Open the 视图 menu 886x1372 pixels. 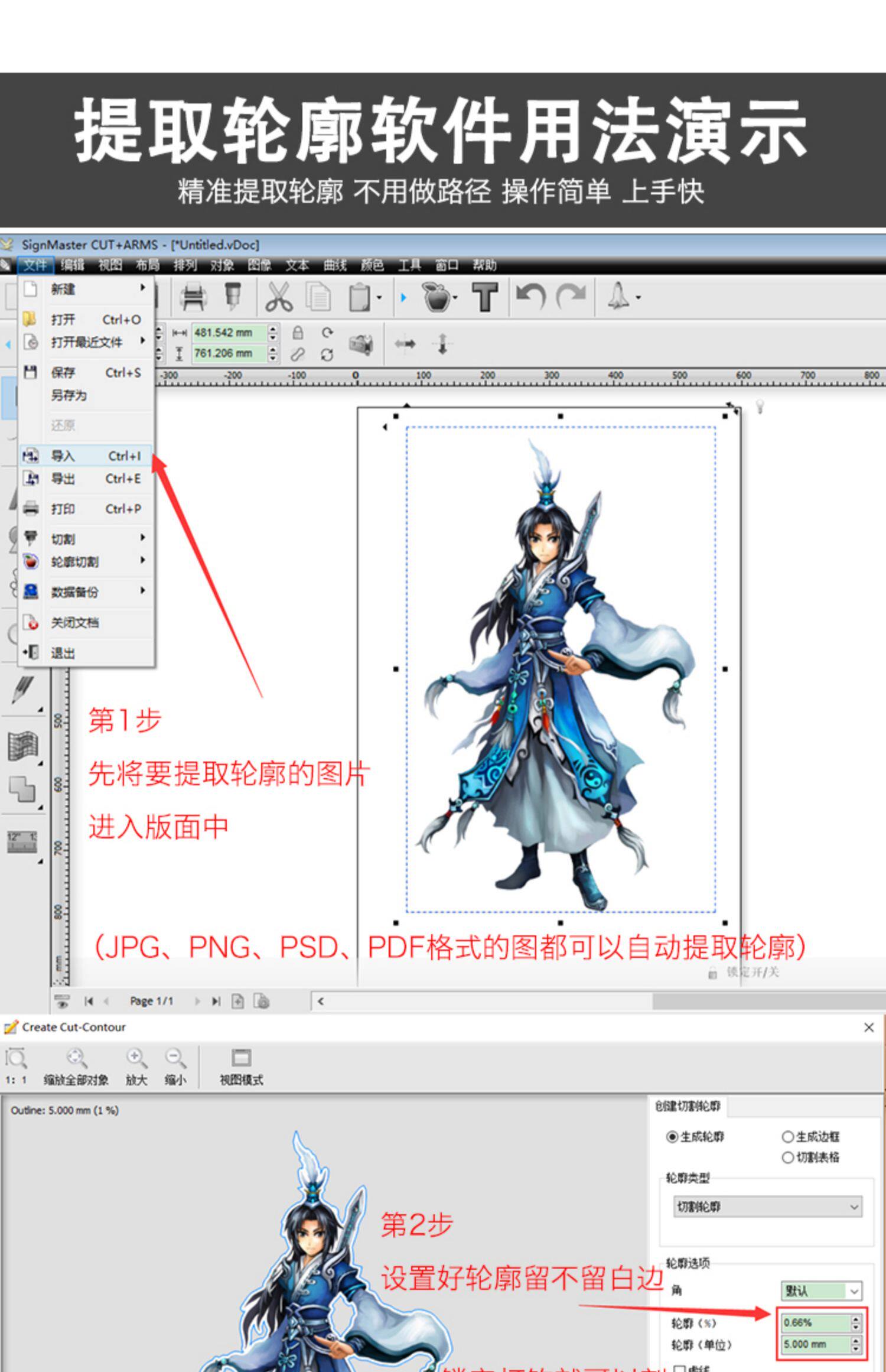coord(110,265)
